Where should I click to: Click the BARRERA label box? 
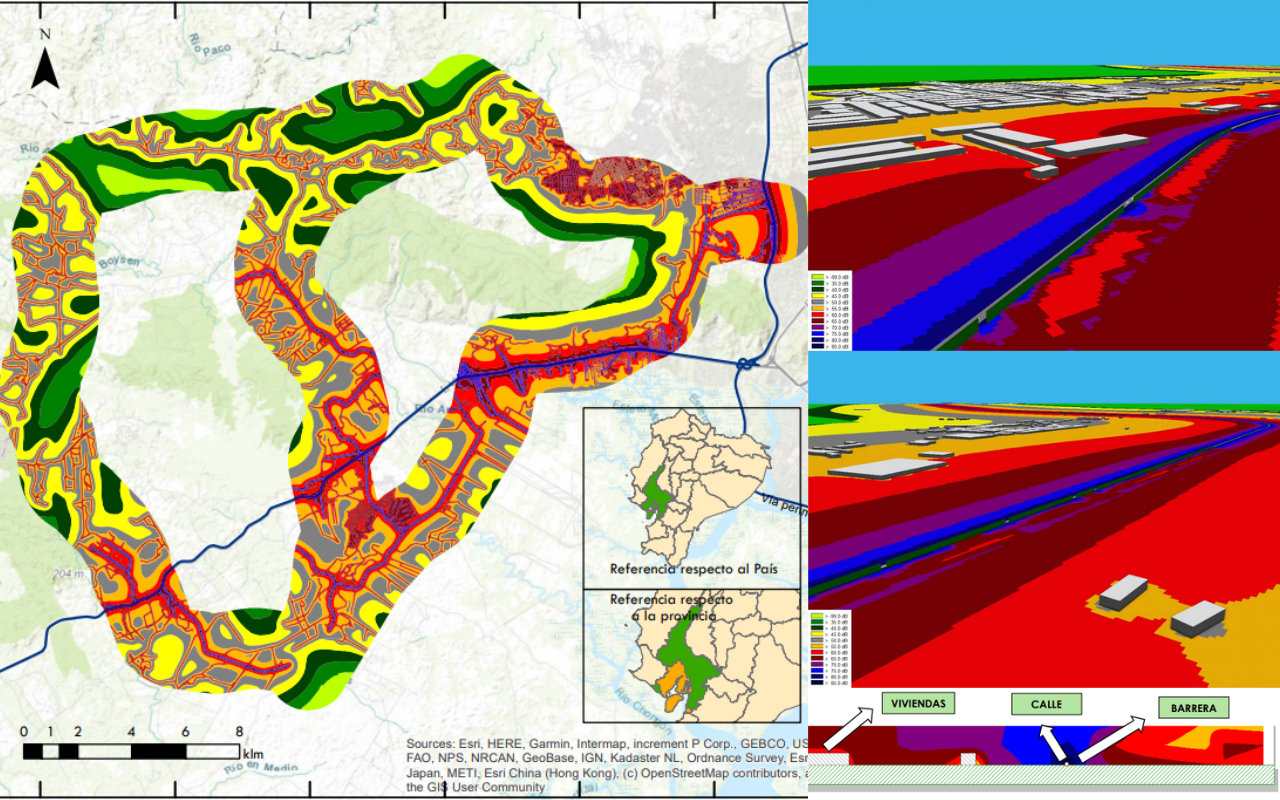1193,708
